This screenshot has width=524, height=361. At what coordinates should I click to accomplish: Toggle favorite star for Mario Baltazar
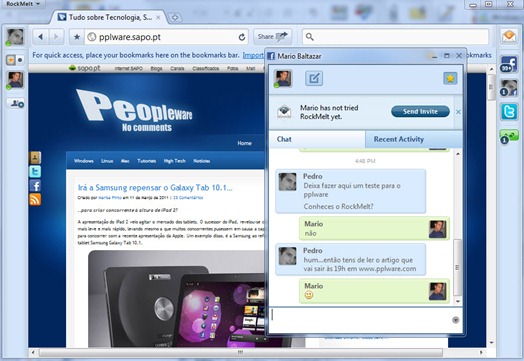click(450, 79)
